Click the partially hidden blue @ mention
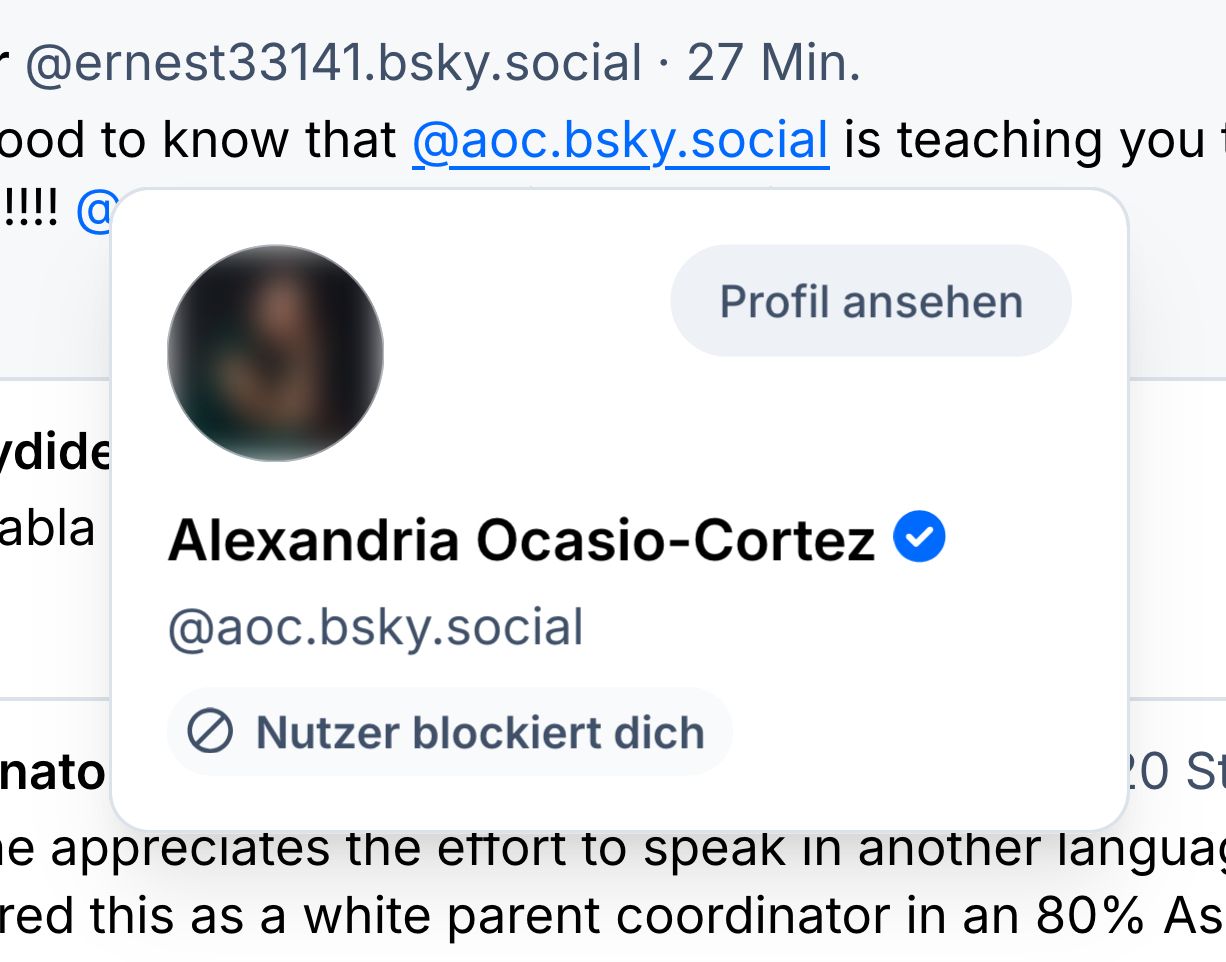This screenshot has height=962, width=1226. tap(93, 211)
